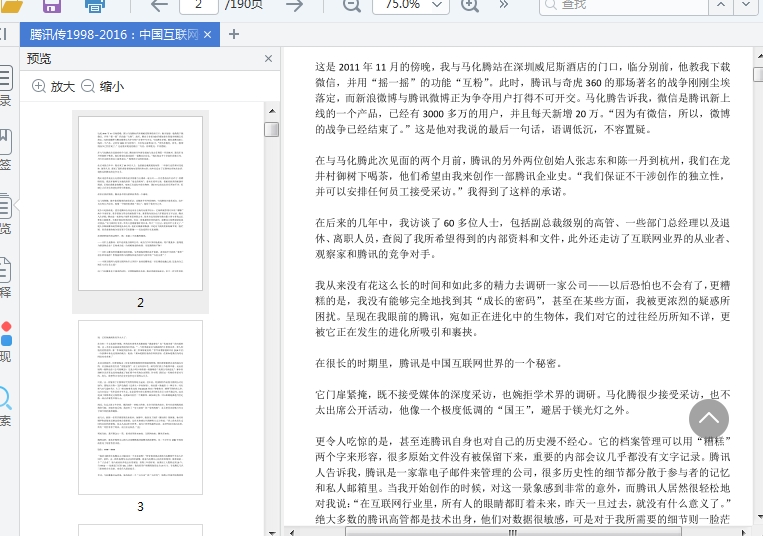Open the preview sidebar icon
The image size is (763, 536).
[5, 214]
